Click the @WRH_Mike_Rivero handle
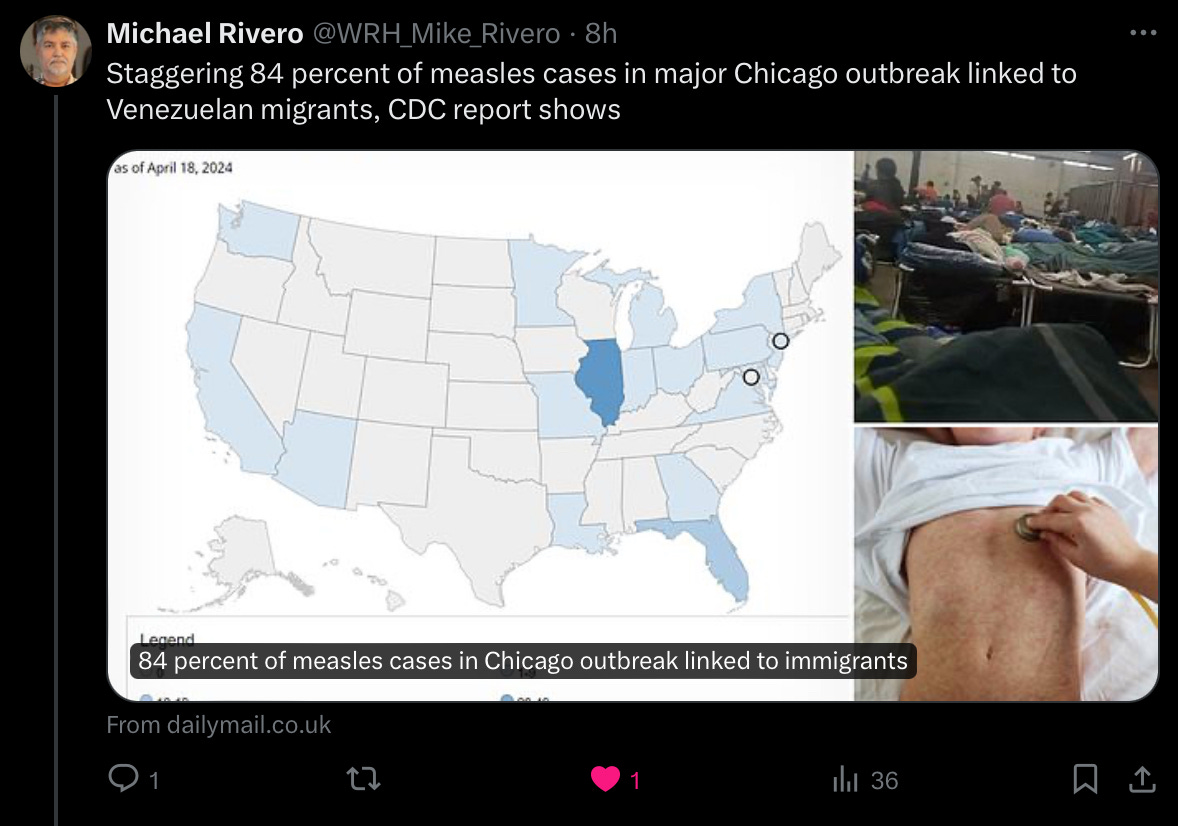 point(436,34)
